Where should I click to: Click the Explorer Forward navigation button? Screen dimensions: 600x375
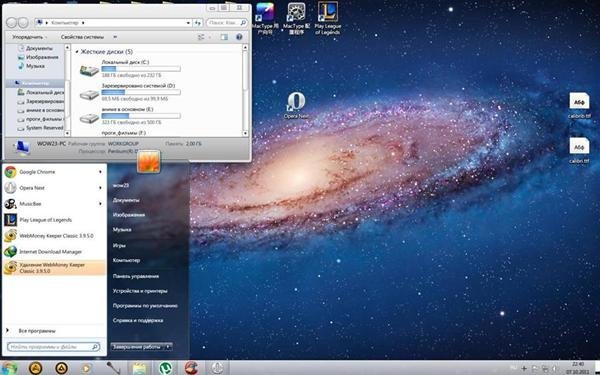[23, 23]
